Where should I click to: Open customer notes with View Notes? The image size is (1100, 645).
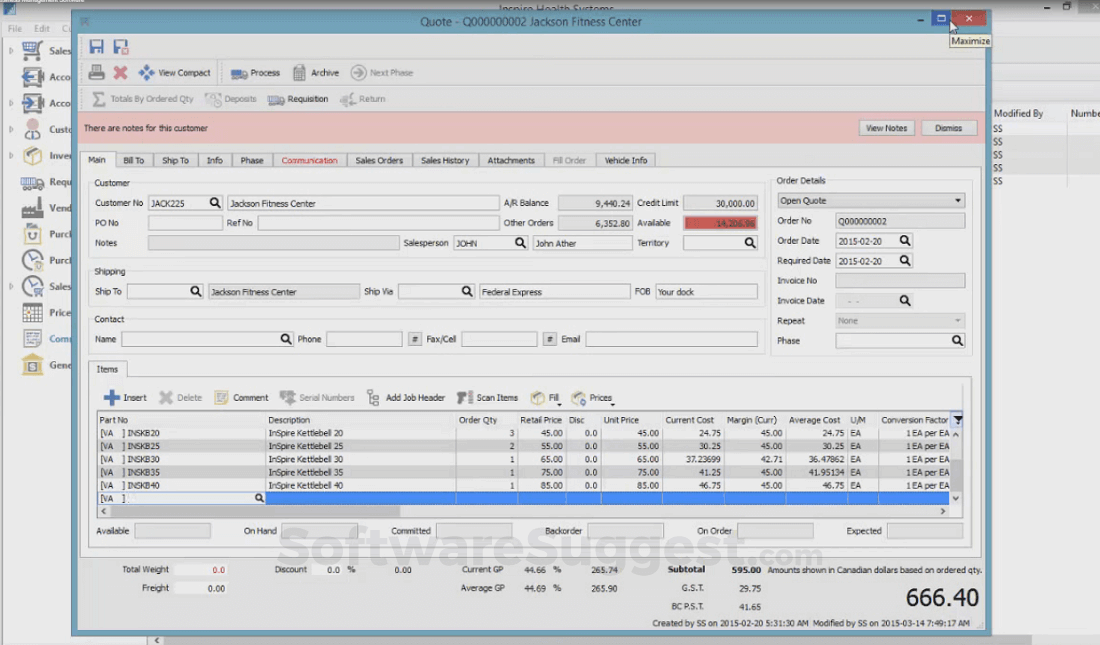click(886, 128)
